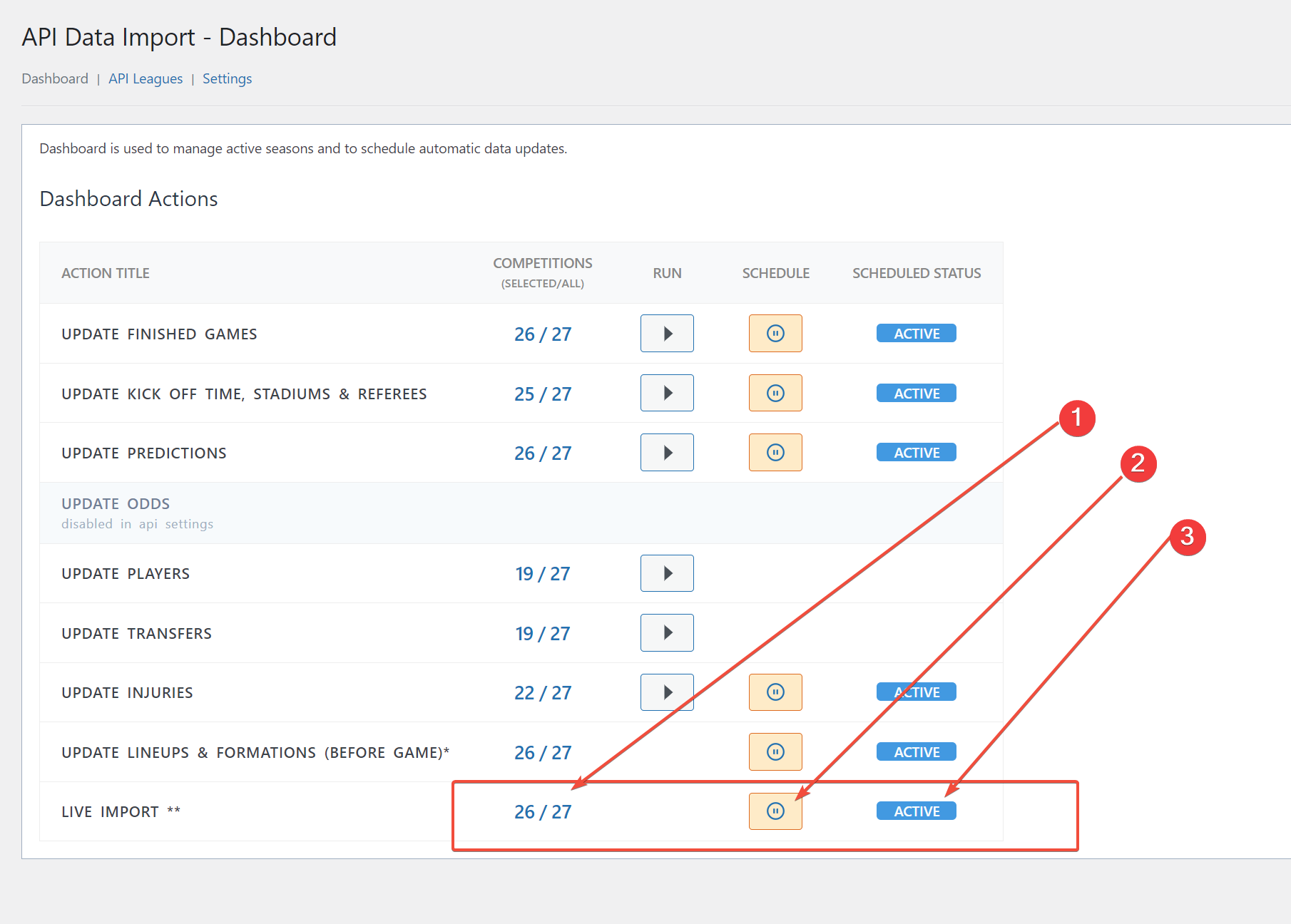The height and width of the screenshot is (924, 1291).
Task: Click the Update Lineups schedule icon
Action: tap(775, 751)
